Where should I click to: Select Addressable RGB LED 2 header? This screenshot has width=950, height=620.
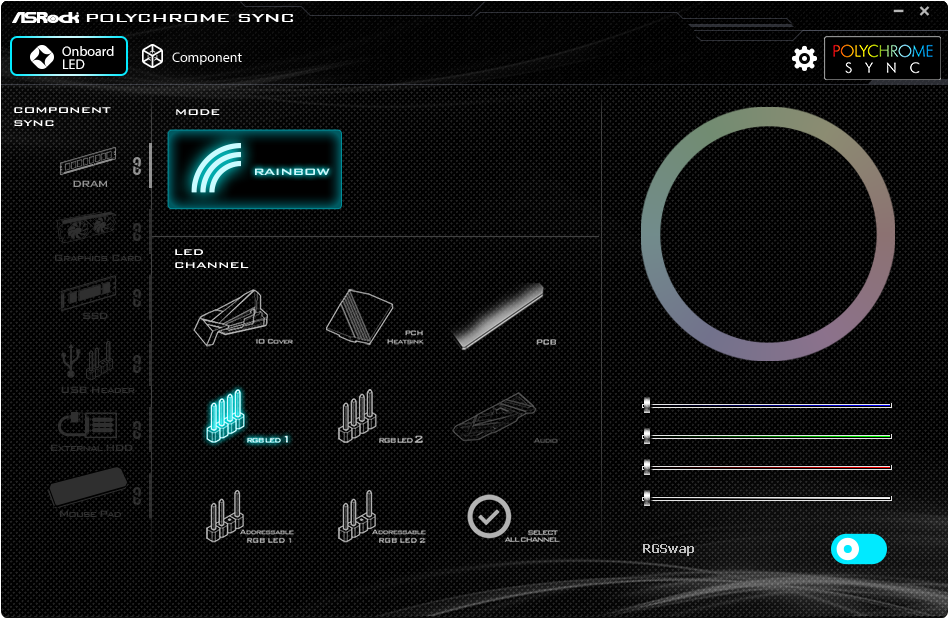click(x=381, y=517)
